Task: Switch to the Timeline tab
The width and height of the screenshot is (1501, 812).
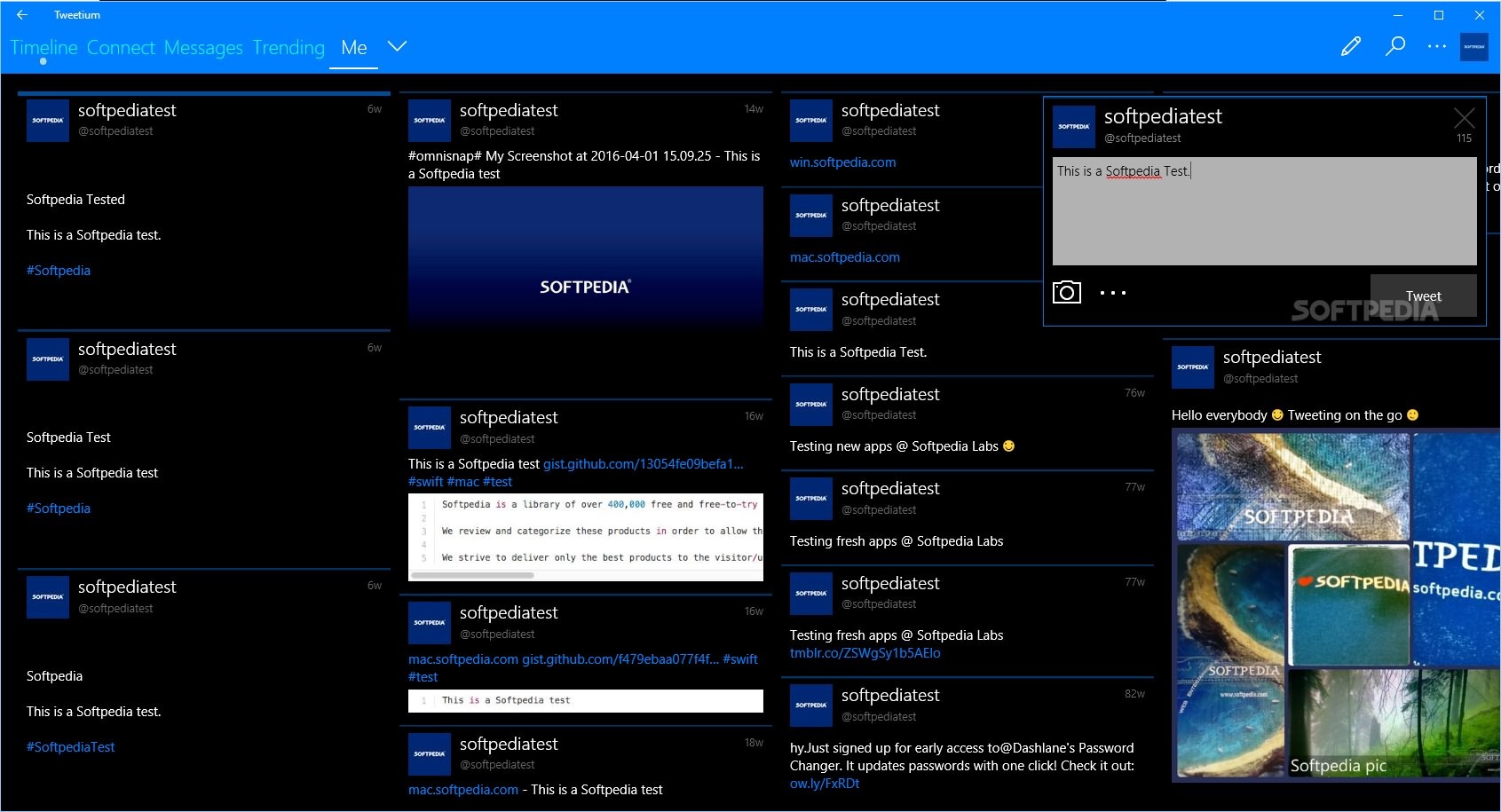Action: coord(43,47)
